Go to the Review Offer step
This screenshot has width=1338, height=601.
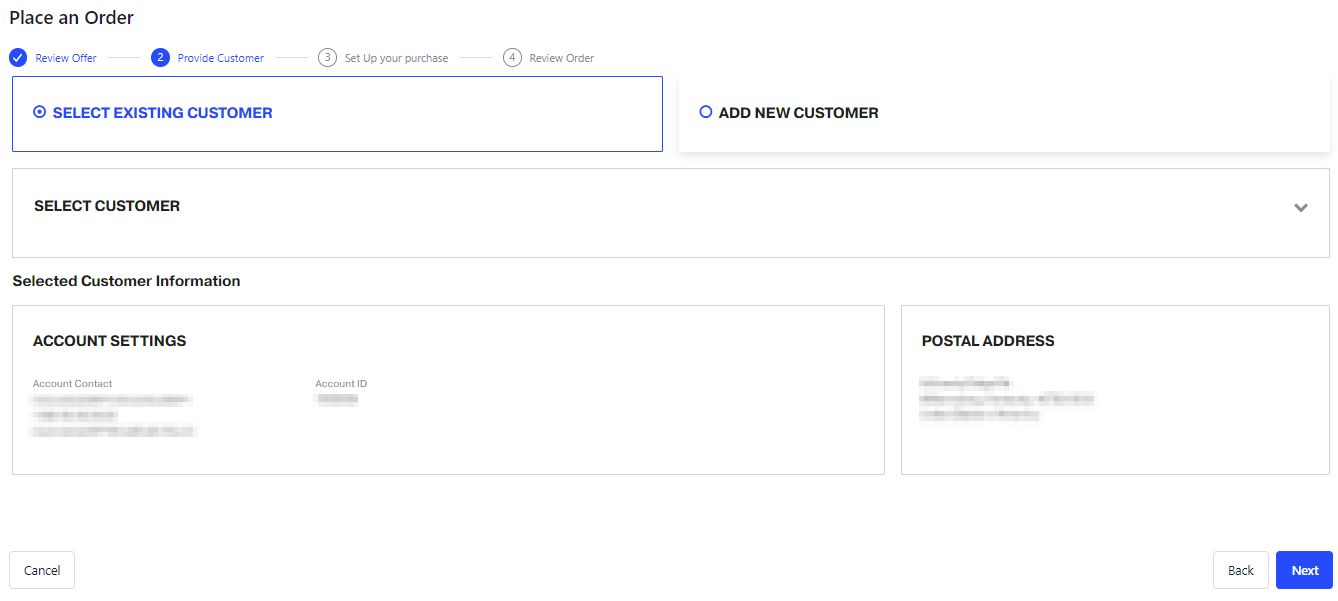coord(66,58)
